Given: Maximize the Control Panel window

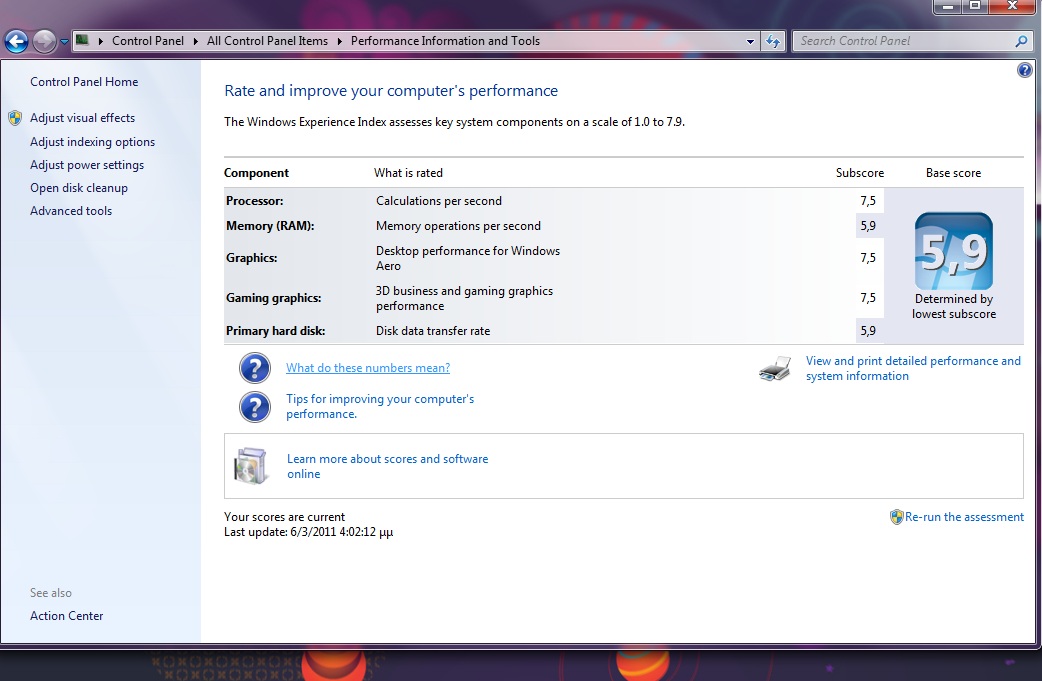Looking at the screenshot, I should (x=975, y=6).
